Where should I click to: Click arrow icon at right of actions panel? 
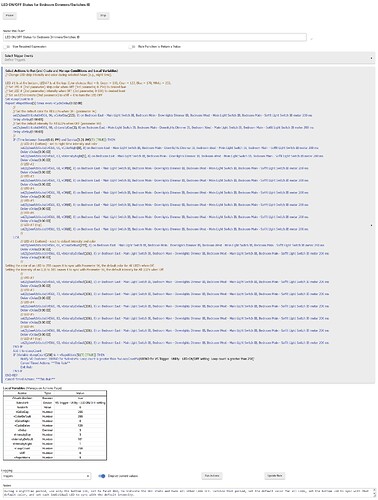click(371, 226)
